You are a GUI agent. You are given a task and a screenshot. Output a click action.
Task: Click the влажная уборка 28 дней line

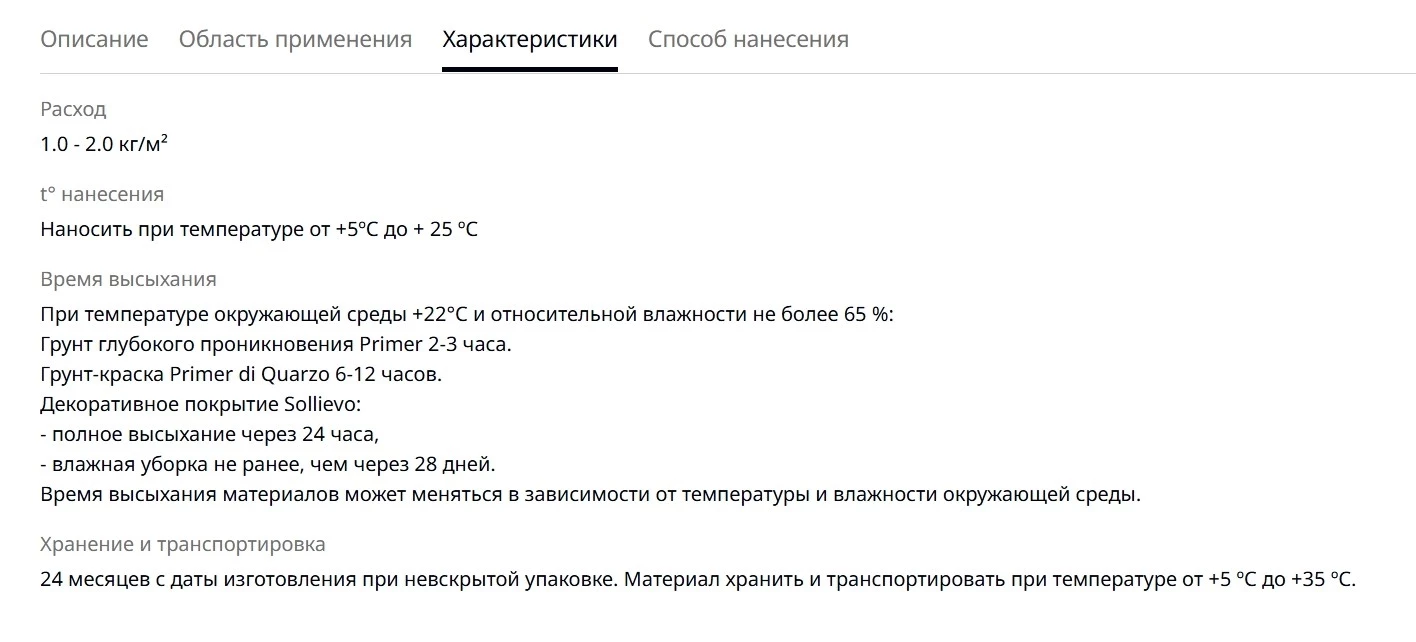pyautogui.click(x=268, y=464)
